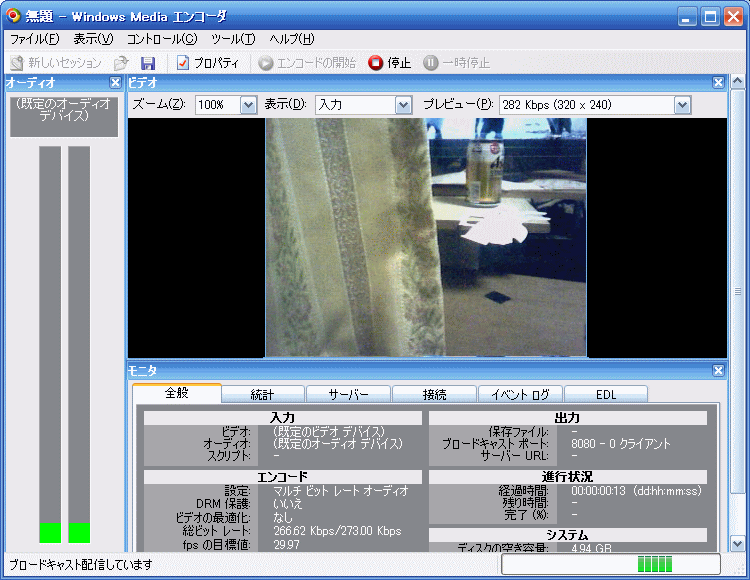Image resolution: width=750 pixels, height=580 pixels.
Task: Click the Stop (停止) encoding button
Action: [389, 63]
